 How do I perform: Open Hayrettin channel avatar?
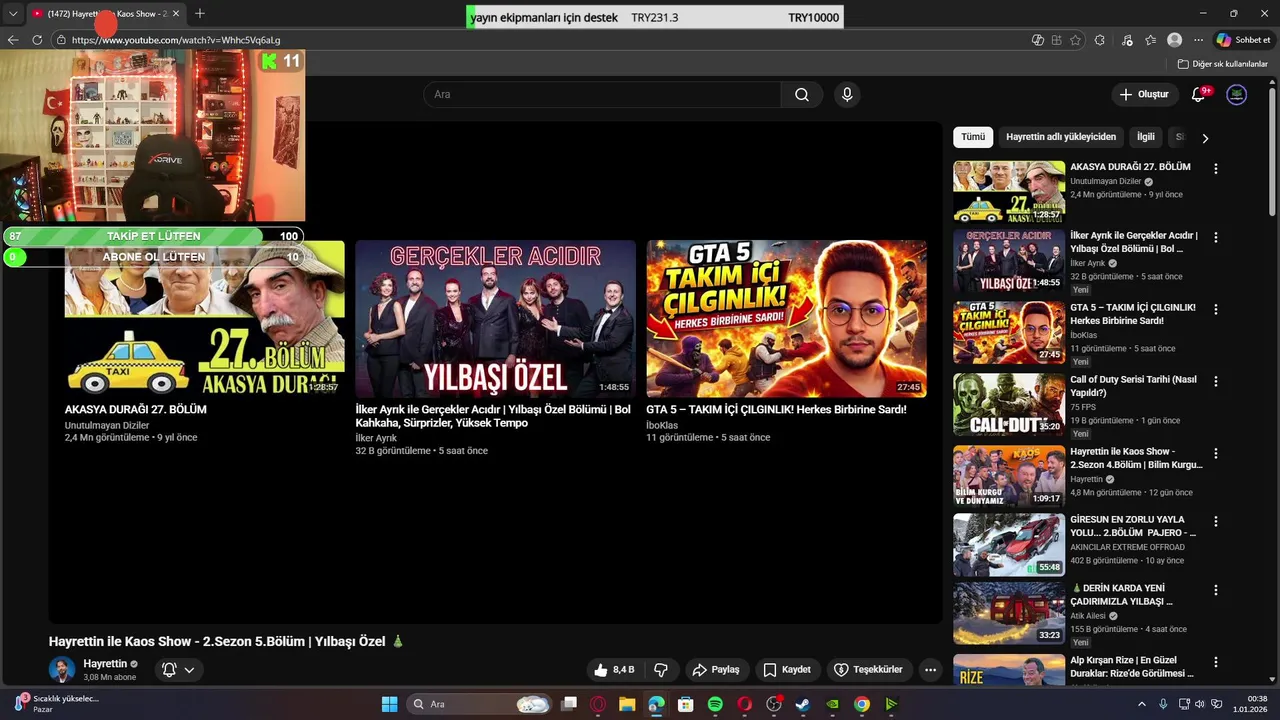point(62,670)
